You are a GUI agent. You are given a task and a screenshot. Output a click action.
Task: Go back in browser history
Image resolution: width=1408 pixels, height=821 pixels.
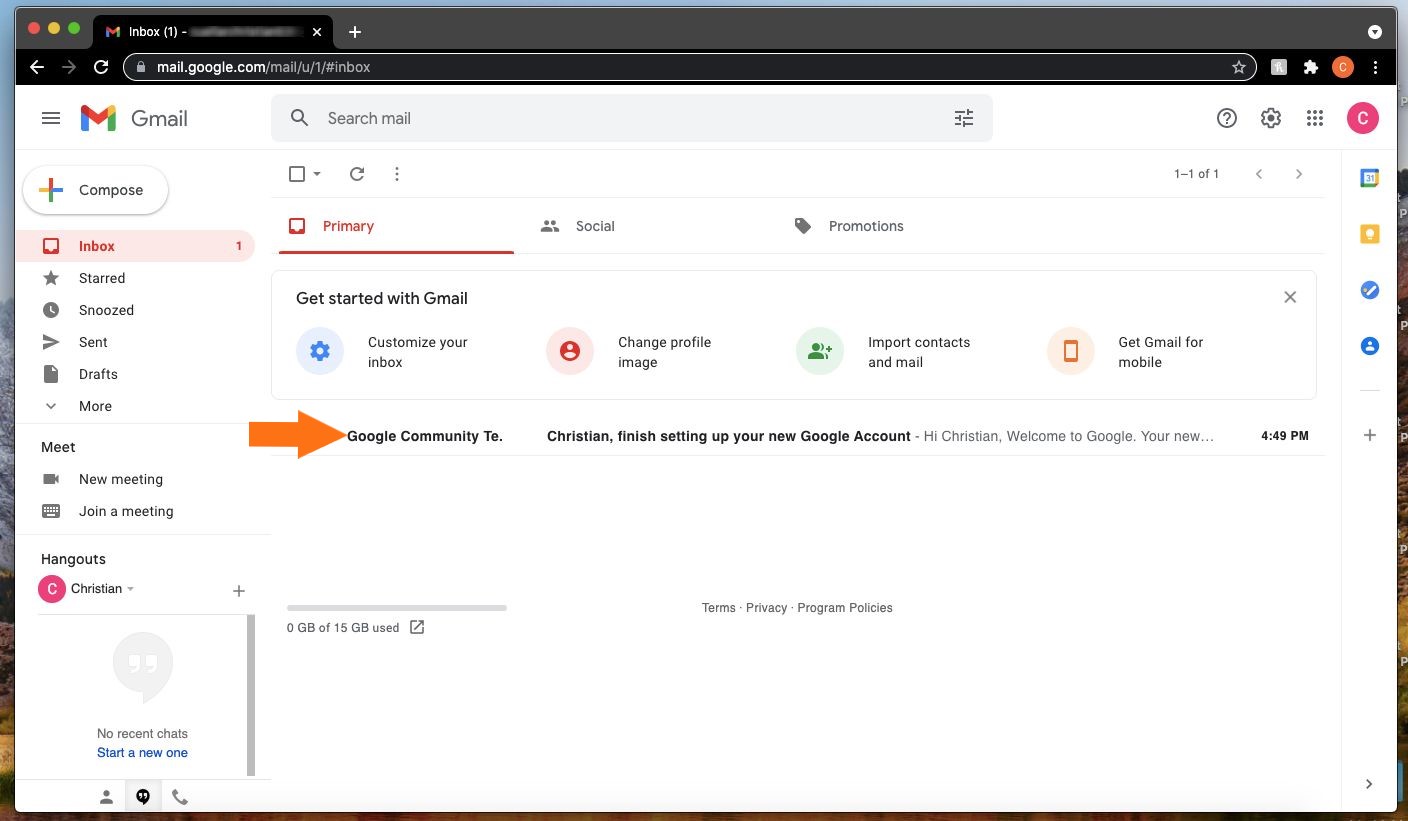pyautogui.click(x=37, y=67)
